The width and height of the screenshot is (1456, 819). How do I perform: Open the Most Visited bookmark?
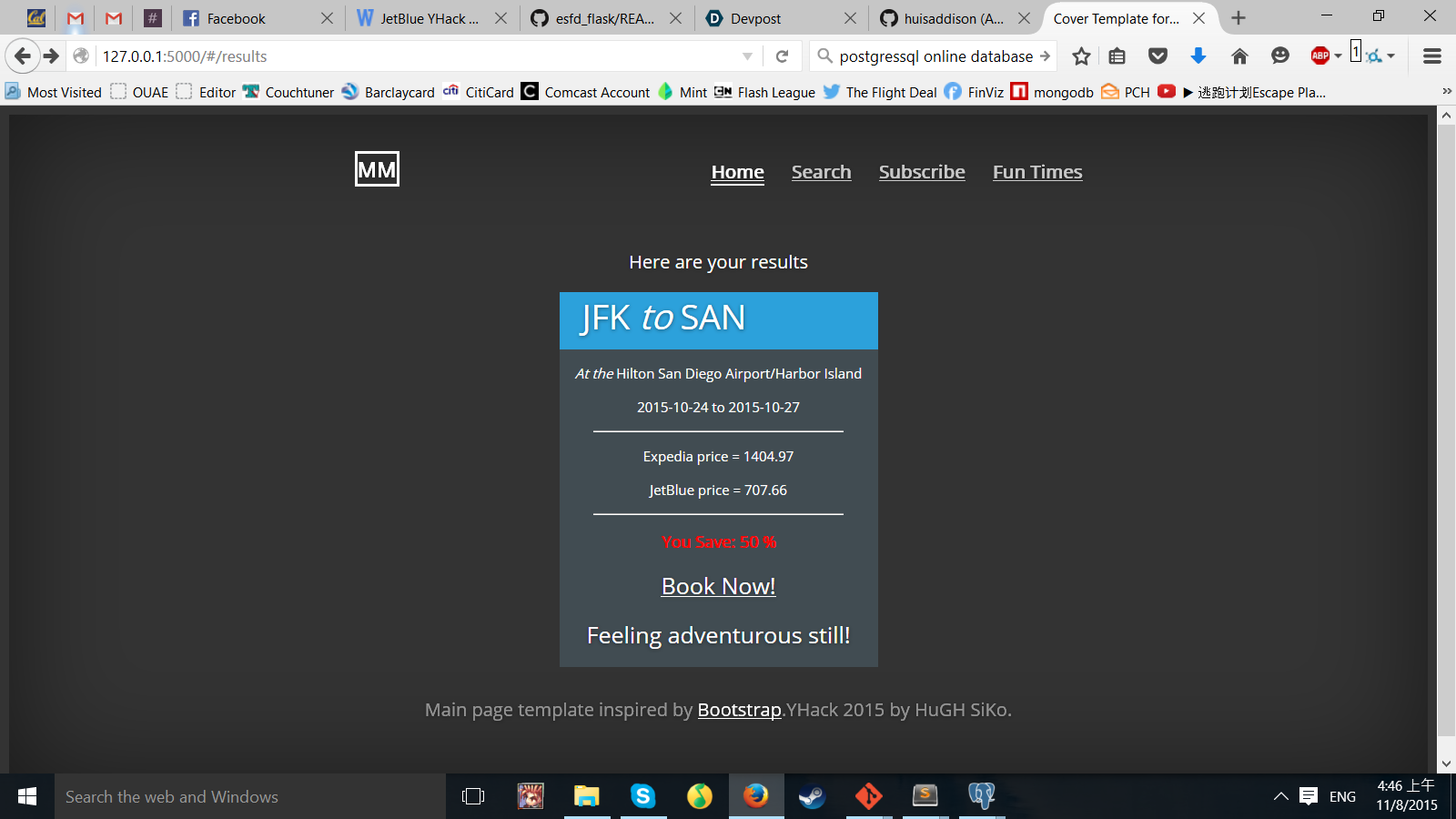click(x=54, y=92)
